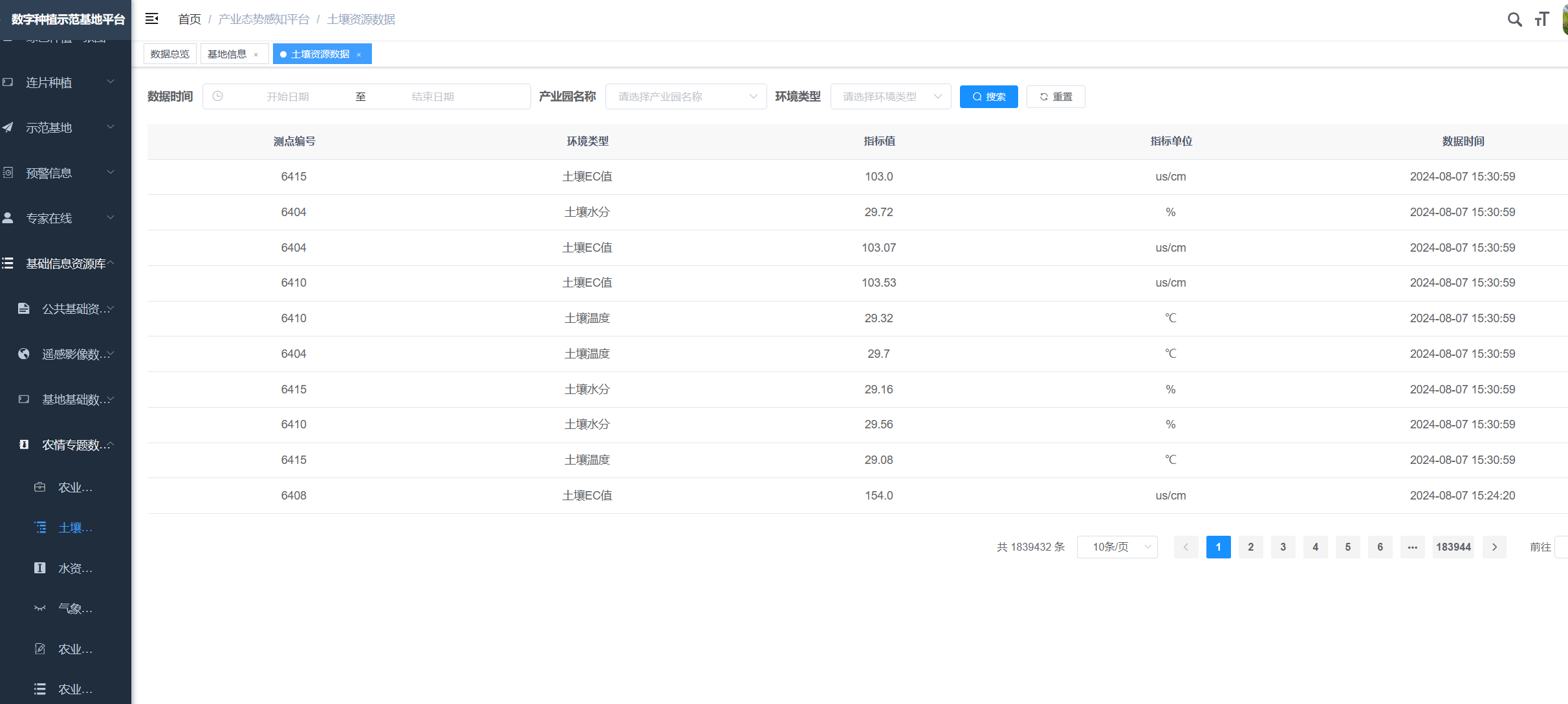Click the 公共基础资源 document icon
The width and height of the screenshot is (1568, 704).
pos(23,309)
